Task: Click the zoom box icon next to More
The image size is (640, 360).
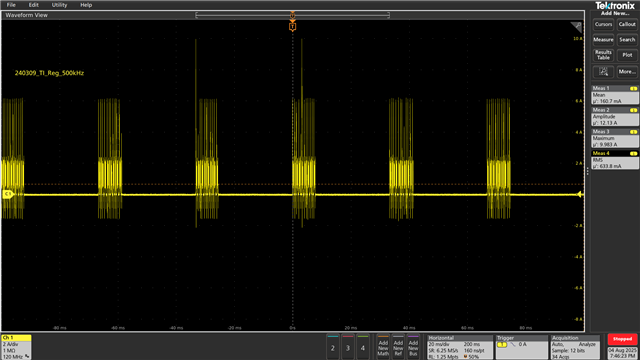Action: (603, 72)
